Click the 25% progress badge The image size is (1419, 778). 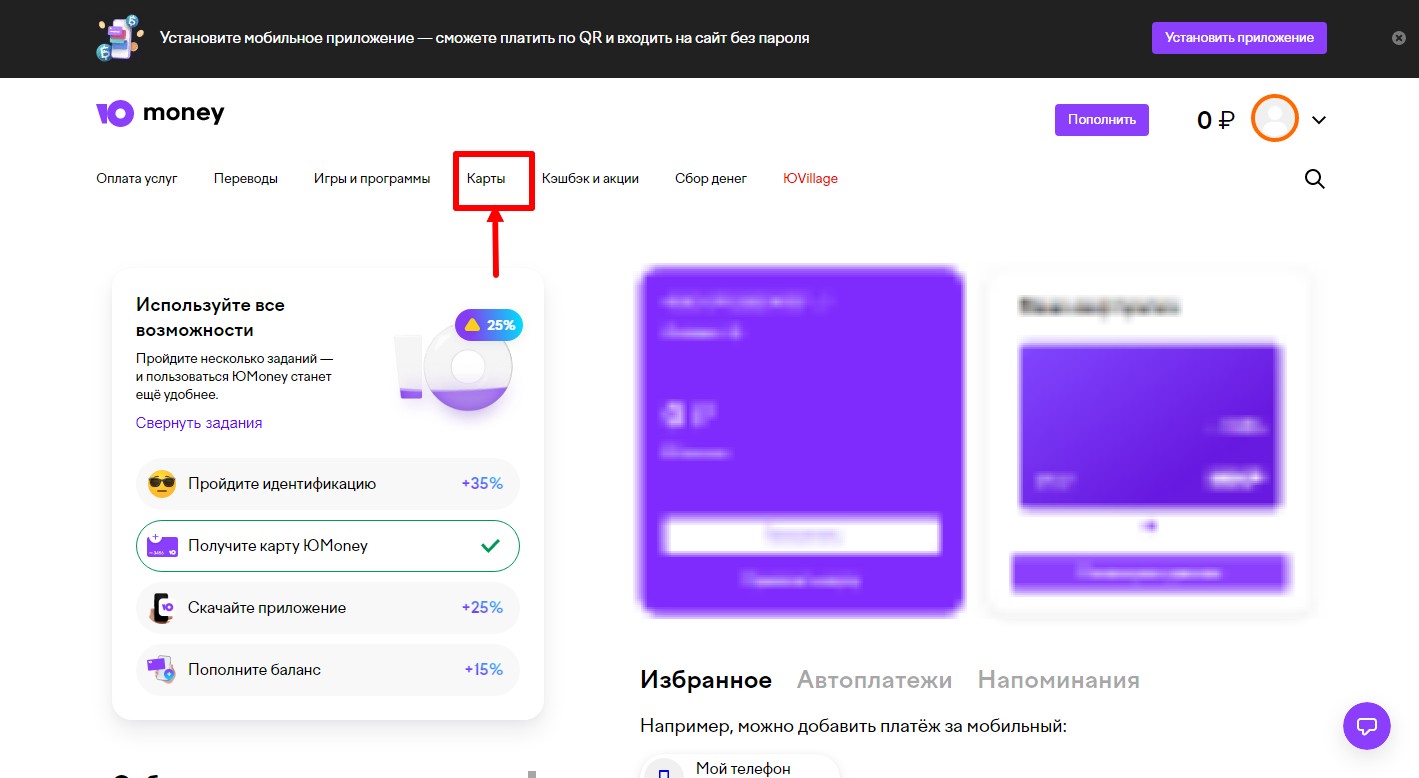[x=489, y=325]
